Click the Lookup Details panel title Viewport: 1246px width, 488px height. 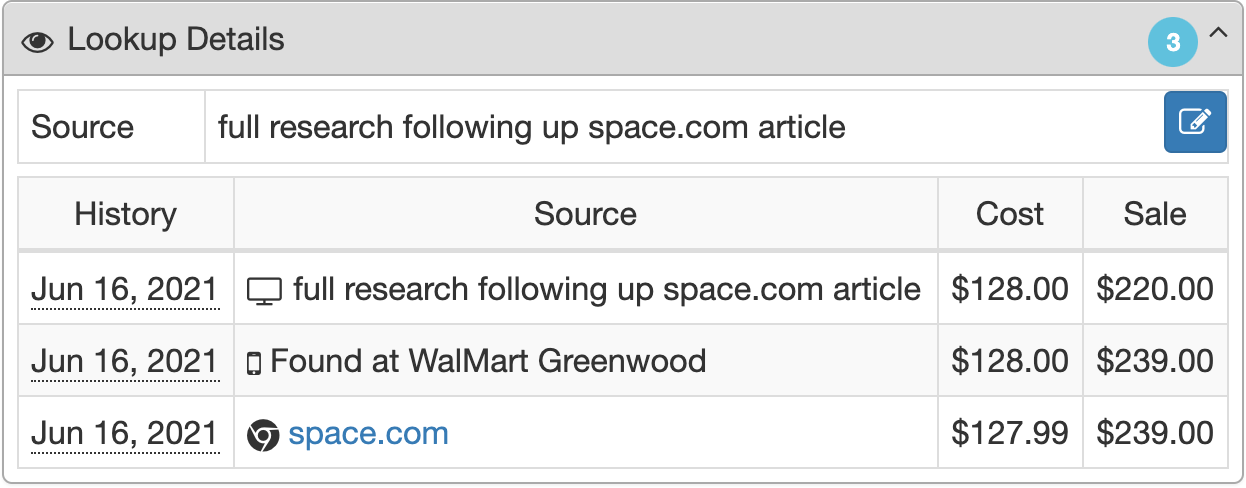[176, 40]
